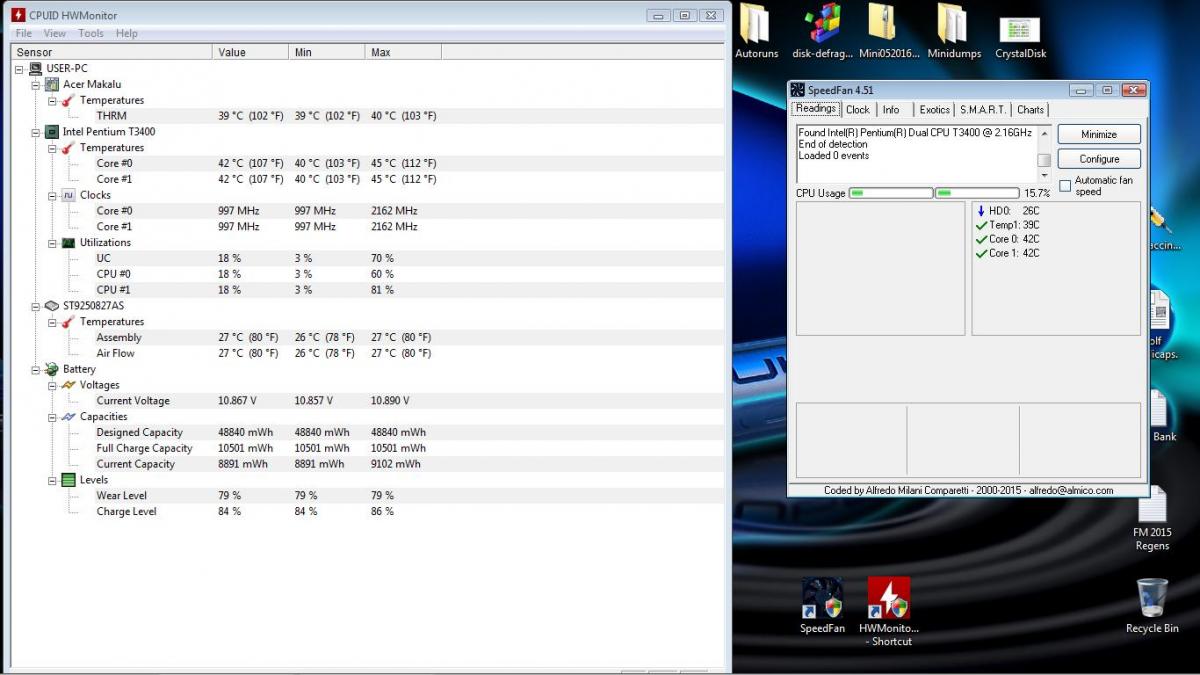Click the Utilizations node icon

click(69, 242)
